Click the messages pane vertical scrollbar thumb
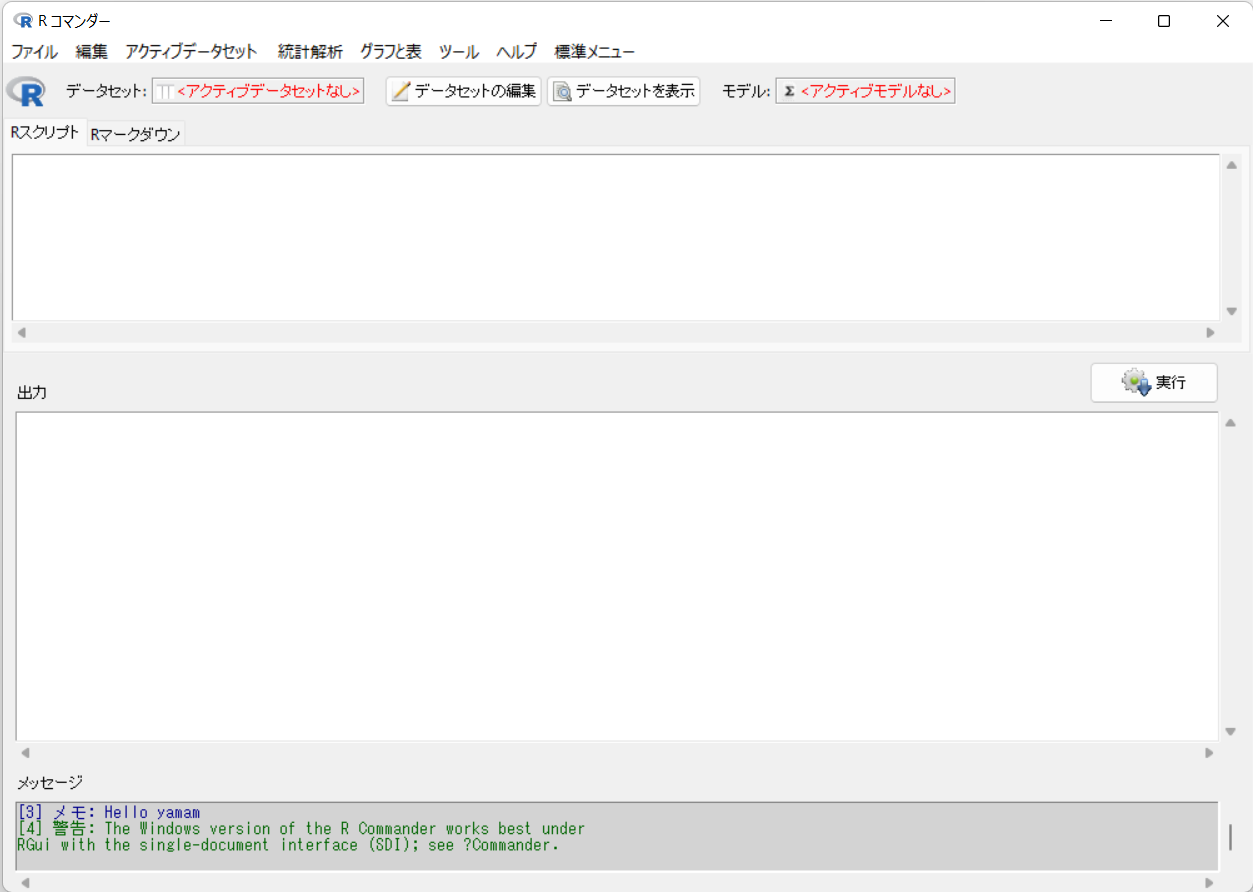Screen dimensions: 1253x892 (x=1231, y=835)
